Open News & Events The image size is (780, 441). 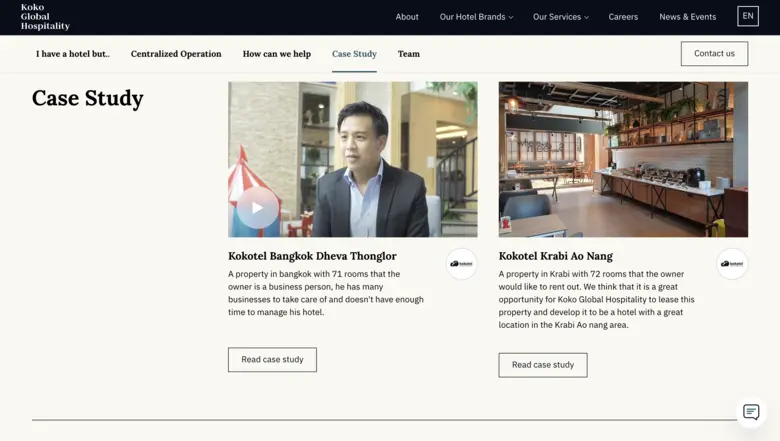tap(687, 17)
